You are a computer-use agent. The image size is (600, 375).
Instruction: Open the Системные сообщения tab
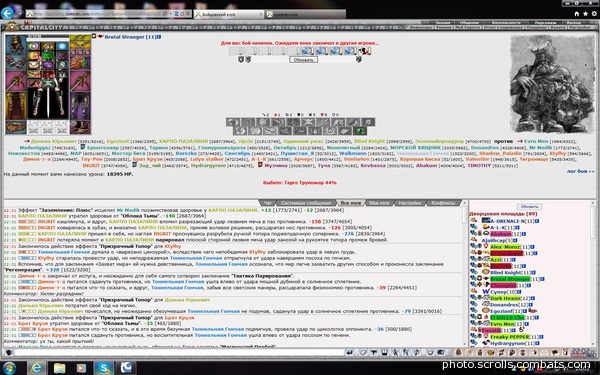pos(306,203)
